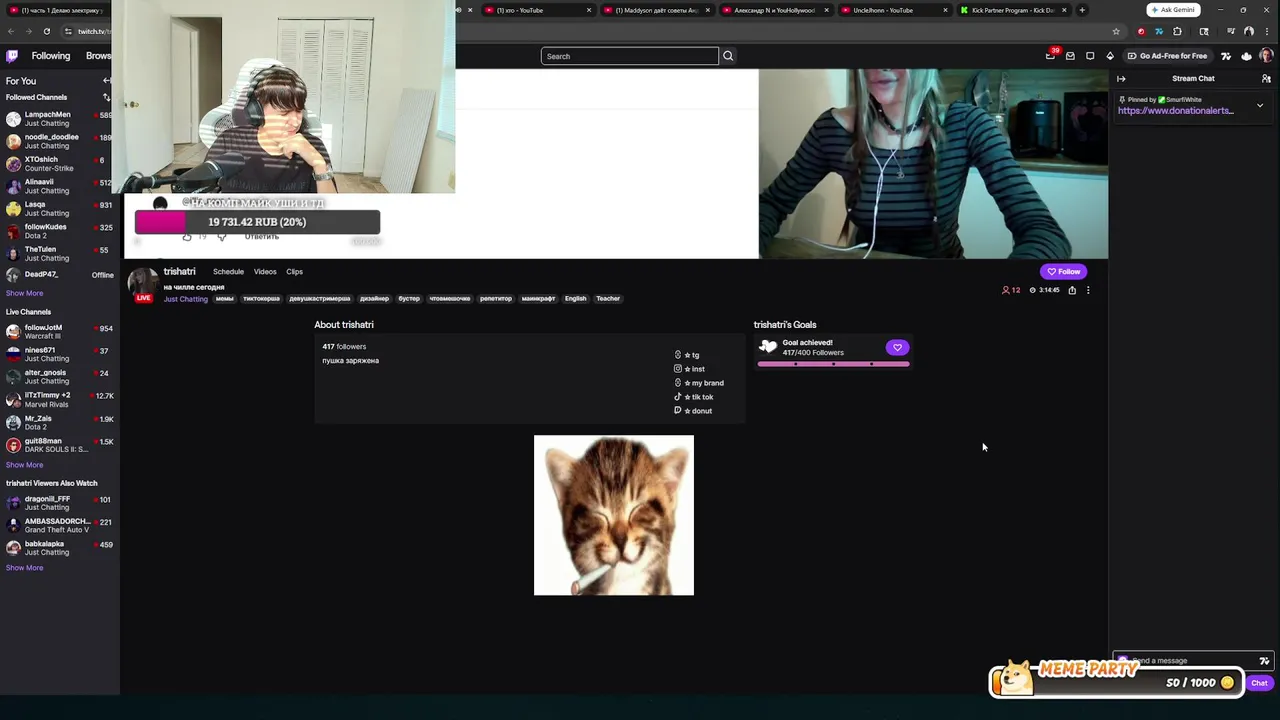
Task: Open the Videos tab
Action: [x=265, y=272]
